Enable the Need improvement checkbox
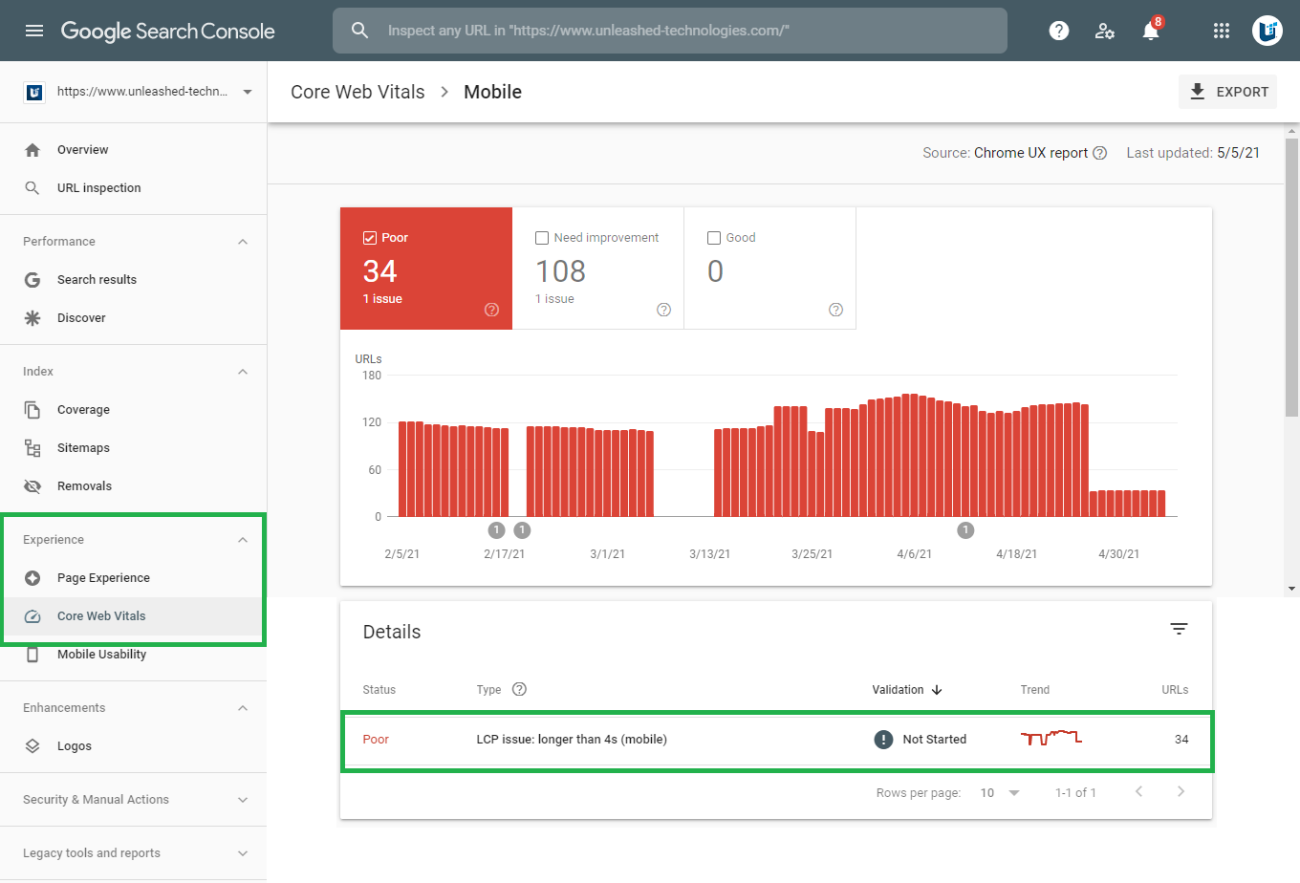 [x=542, y=238]
